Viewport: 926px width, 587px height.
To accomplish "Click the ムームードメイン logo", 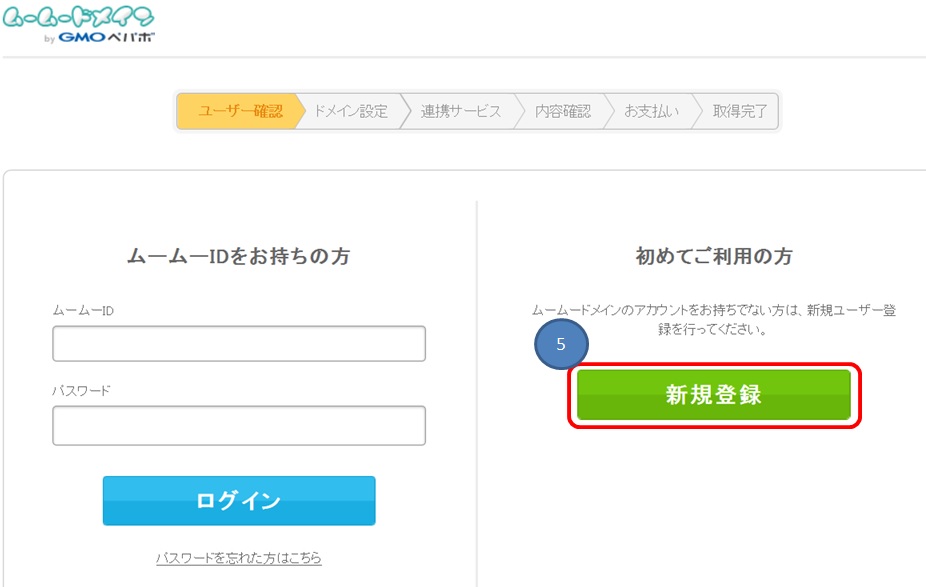I will pyautogui.click(x=78, y=17).
